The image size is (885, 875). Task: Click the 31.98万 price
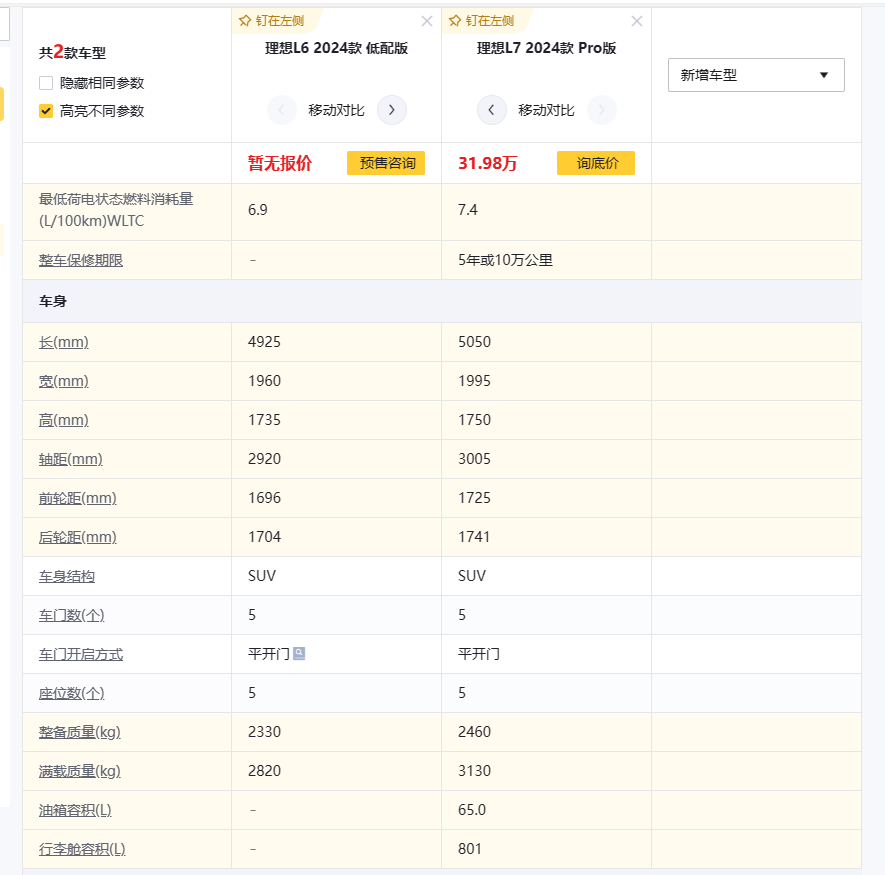coord(488,163)
